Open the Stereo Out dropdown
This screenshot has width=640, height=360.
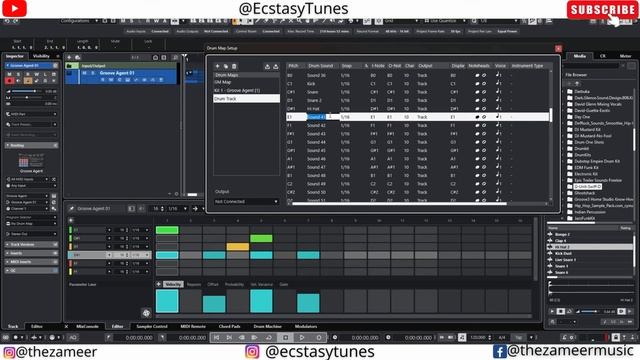coord(31,234)
